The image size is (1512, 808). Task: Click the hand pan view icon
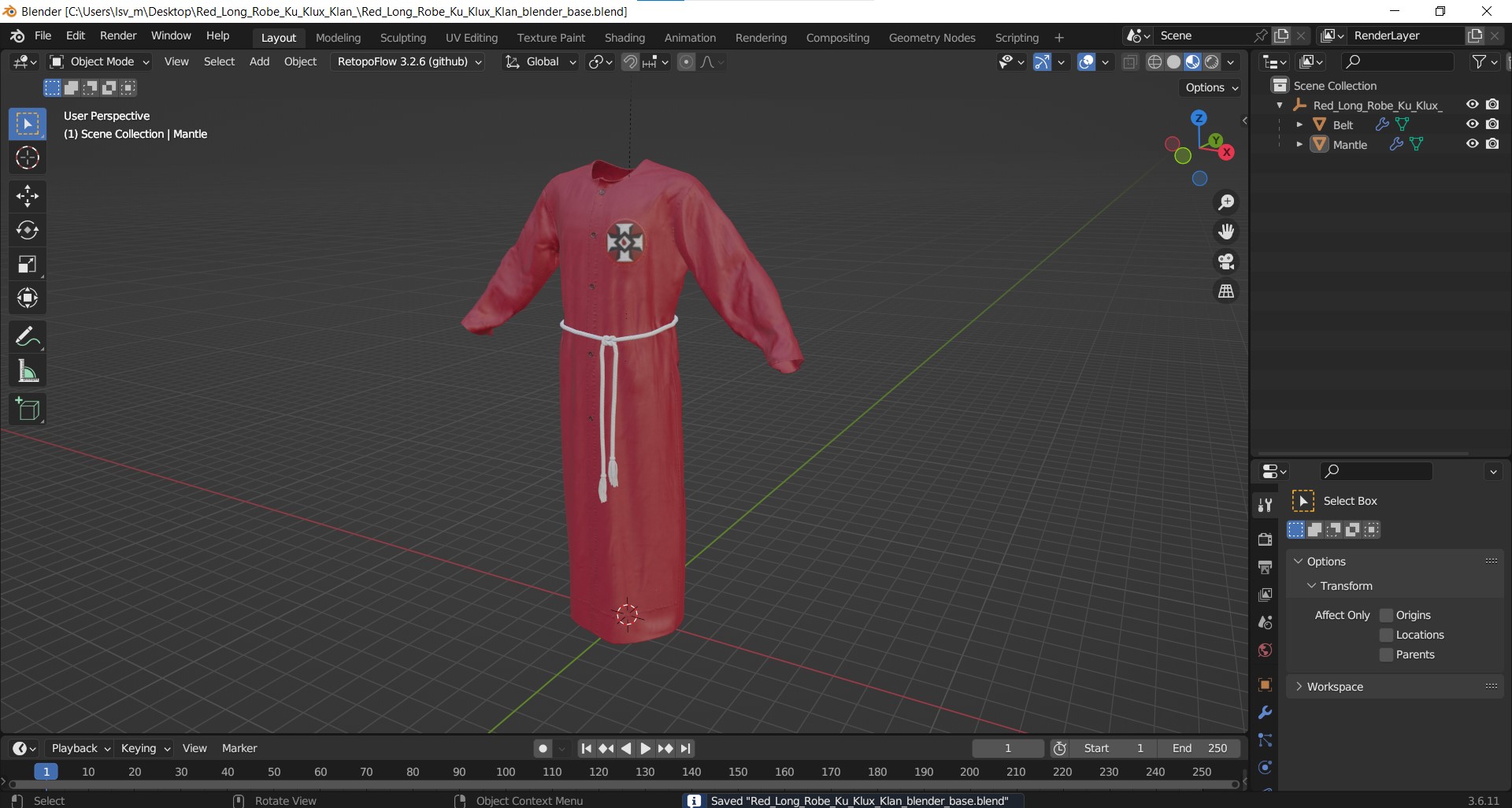click(1226, 232)
